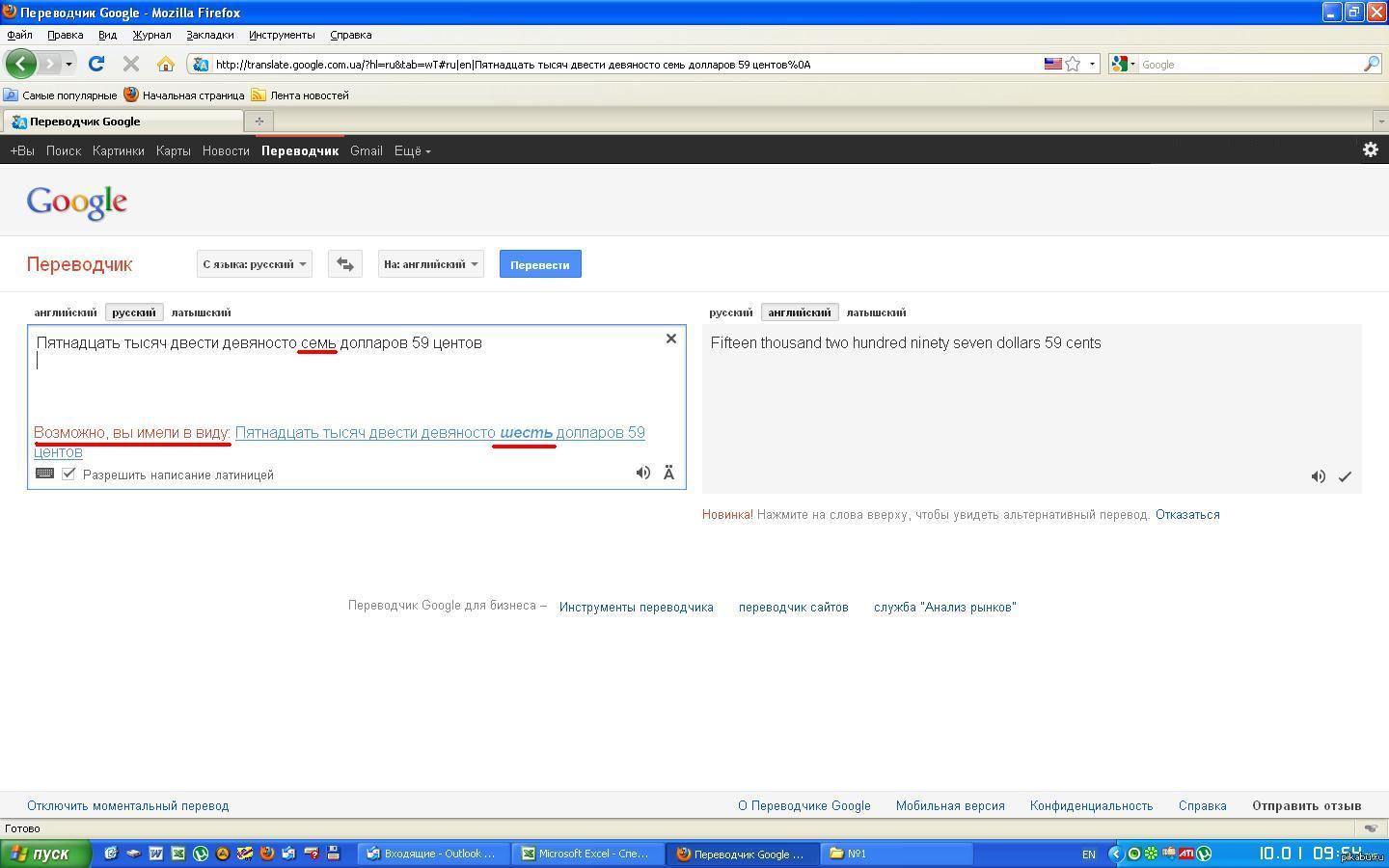Go to the home page icon
Screen dimensions: 1389x868
pos(166,65)
